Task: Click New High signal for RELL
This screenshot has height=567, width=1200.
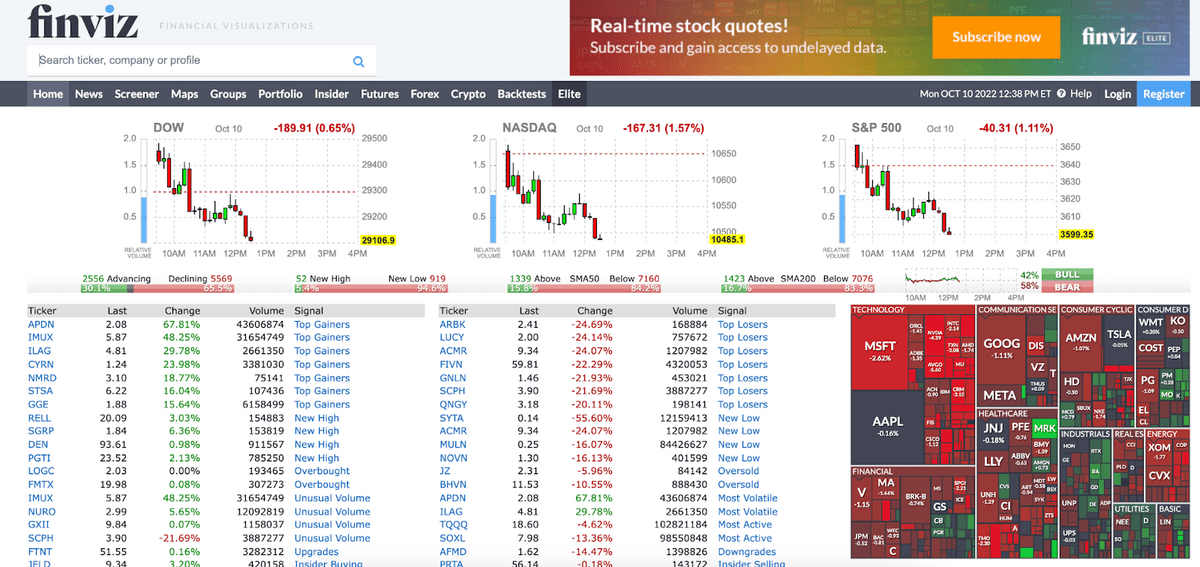Action: tap(317, 418)
